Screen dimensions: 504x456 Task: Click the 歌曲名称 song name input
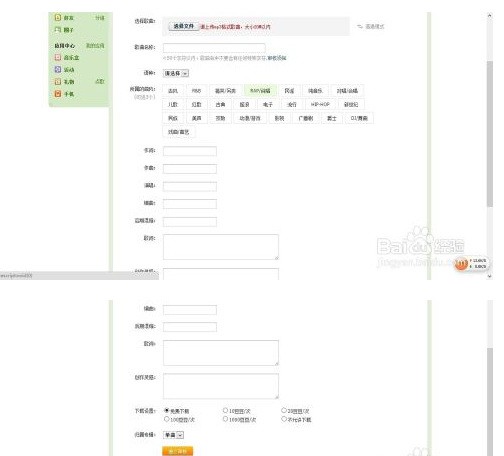214,48
